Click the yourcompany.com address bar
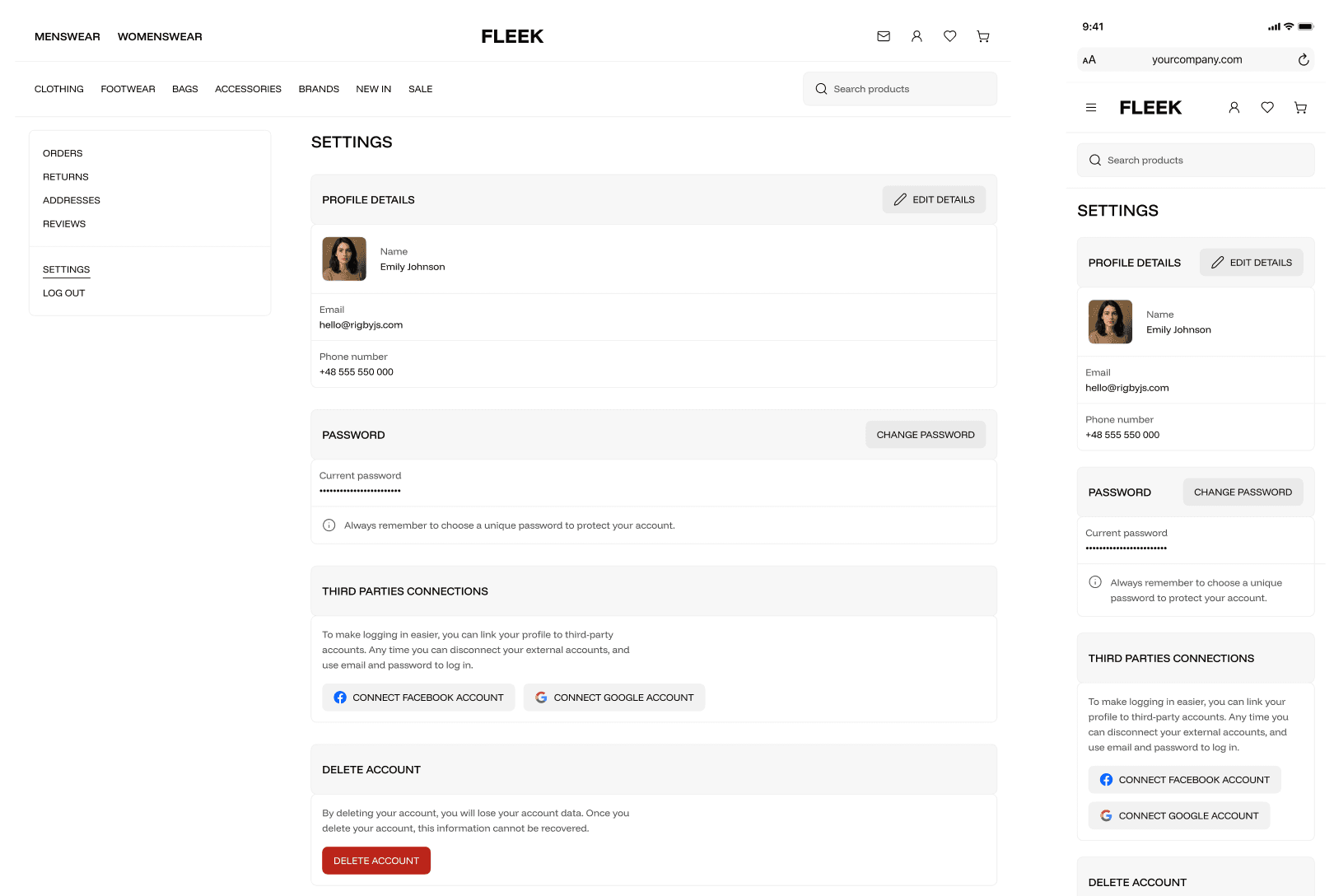This screenshot has height=896, width=1334. point(1196,59)
